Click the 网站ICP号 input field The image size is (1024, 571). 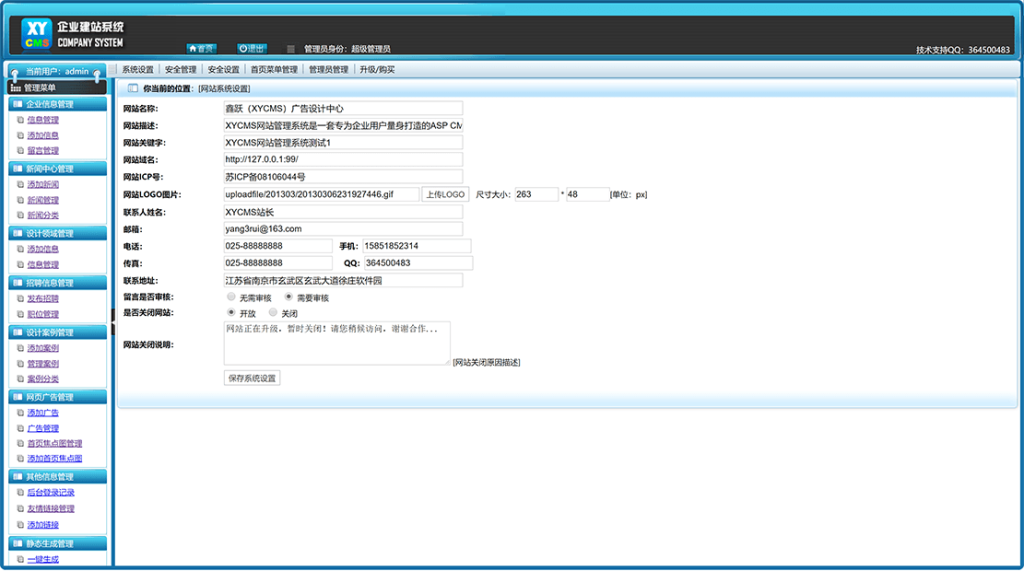[x=343, y=176]
